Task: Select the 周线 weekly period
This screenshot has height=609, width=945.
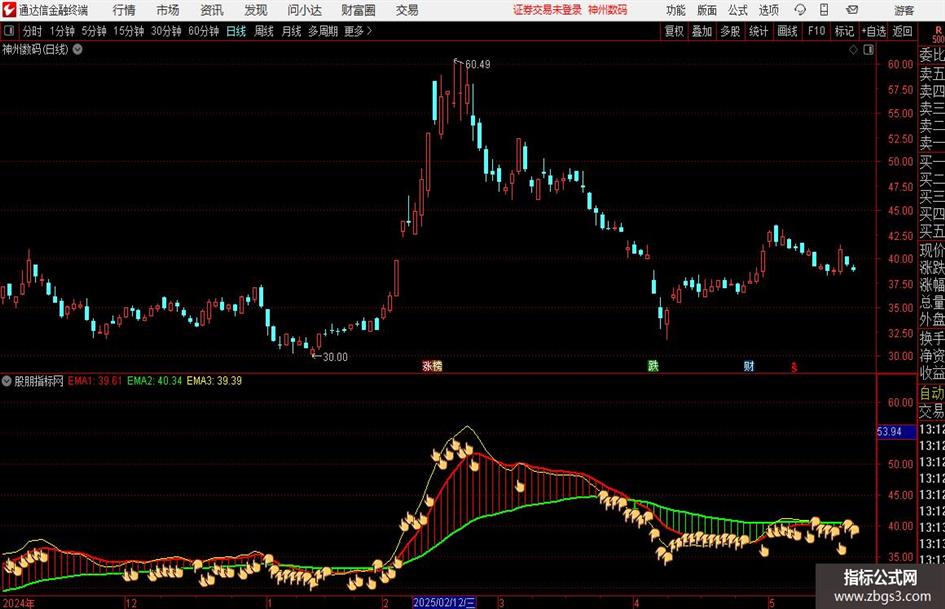Action: coord(263,31)
